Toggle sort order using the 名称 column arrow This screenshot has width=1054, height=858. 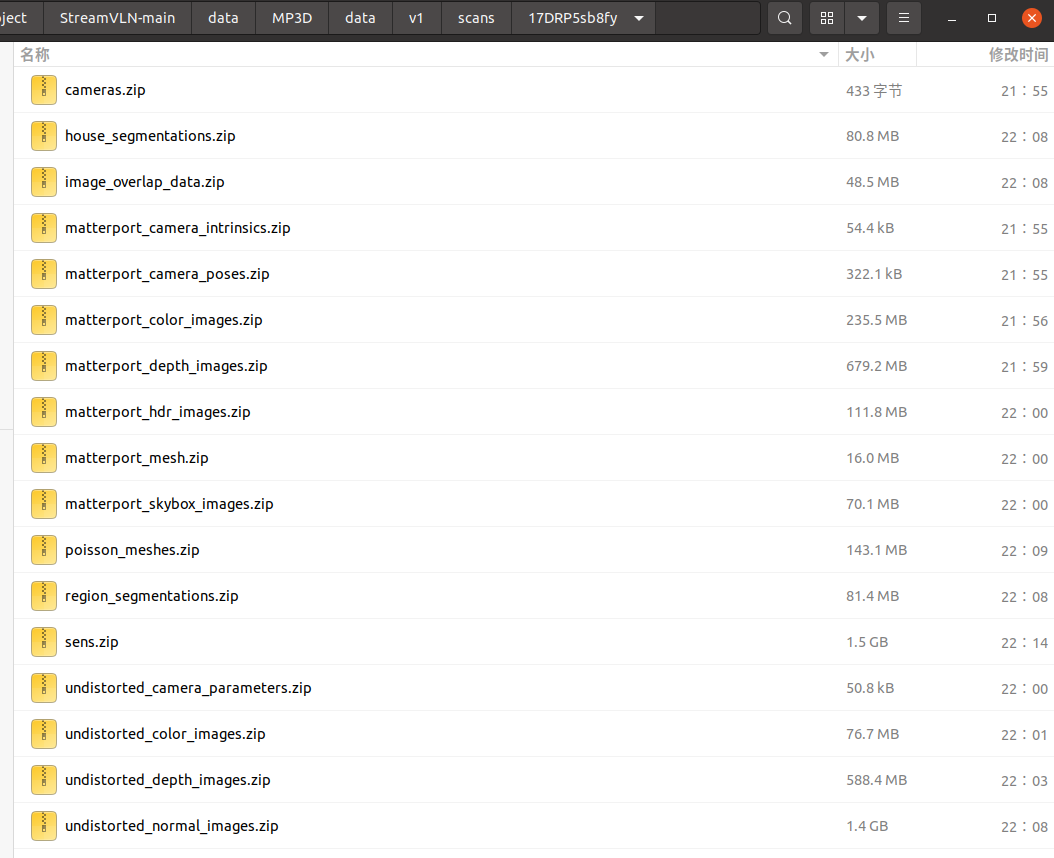click(x=824, y=55)
